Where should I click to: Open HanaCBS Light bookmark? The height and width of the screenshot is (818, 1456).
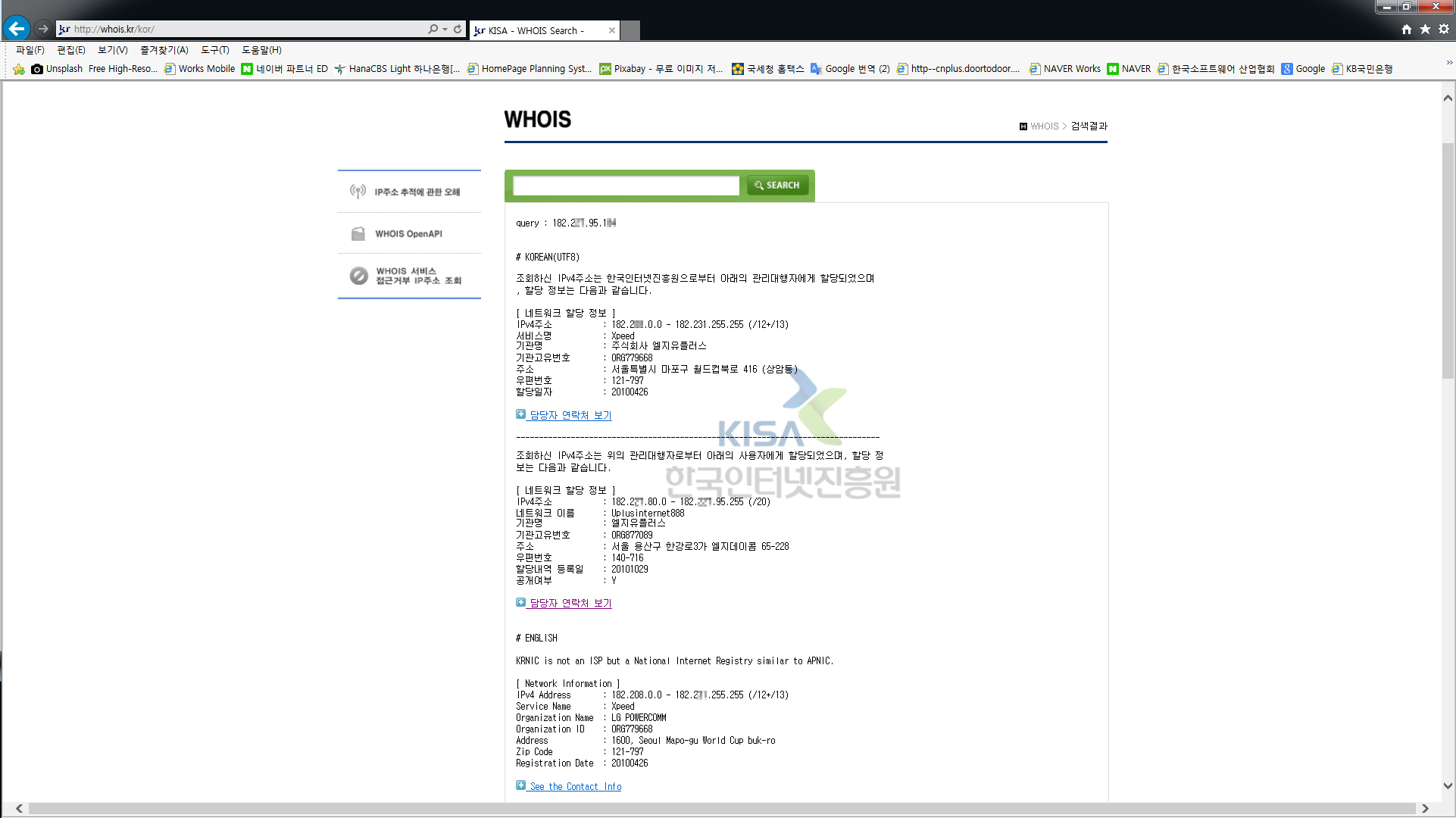[x=397, y=69]
